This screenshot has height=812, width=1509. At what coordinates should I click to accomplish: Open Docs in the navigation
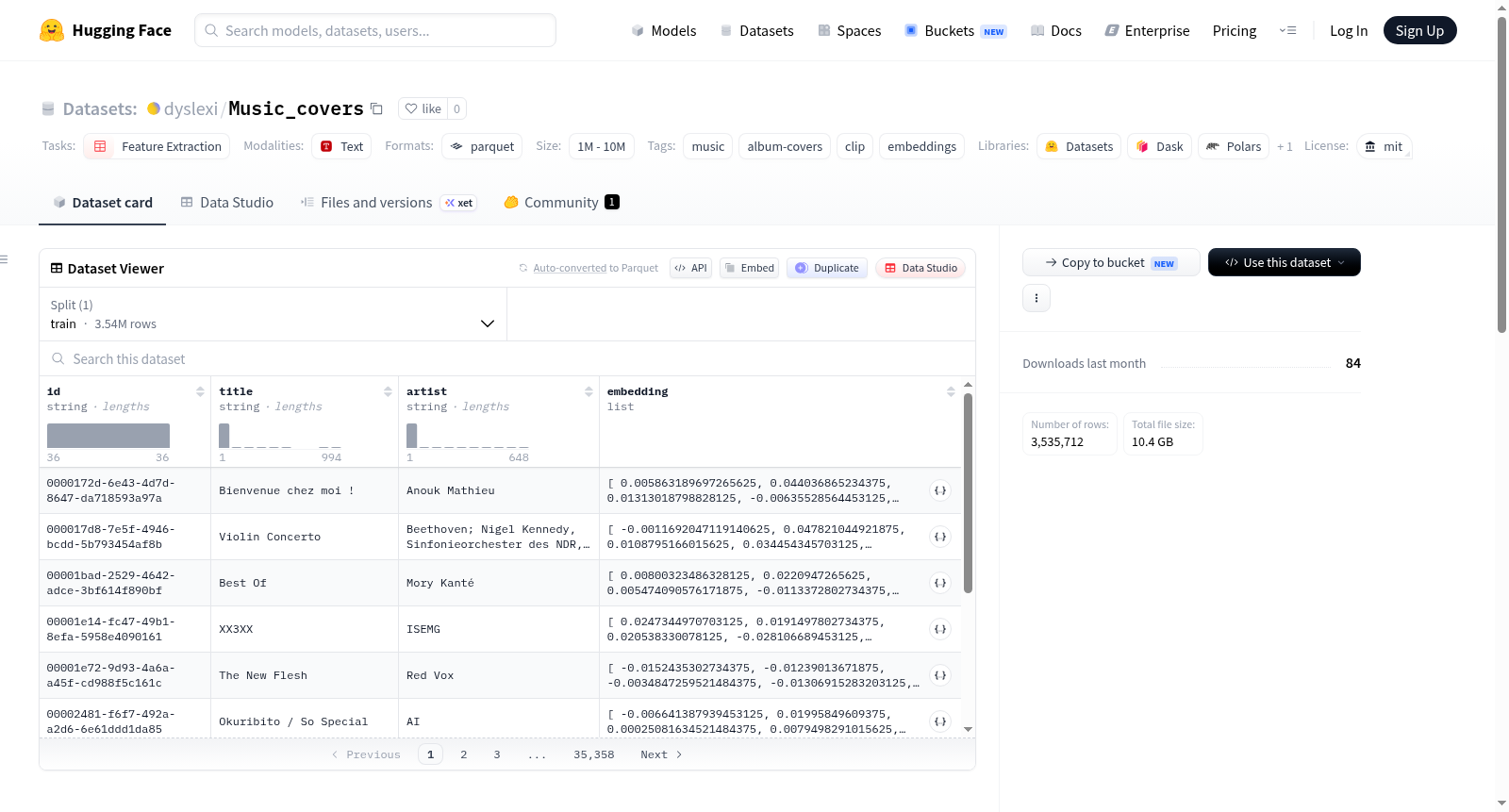(x=1056, y=30)
